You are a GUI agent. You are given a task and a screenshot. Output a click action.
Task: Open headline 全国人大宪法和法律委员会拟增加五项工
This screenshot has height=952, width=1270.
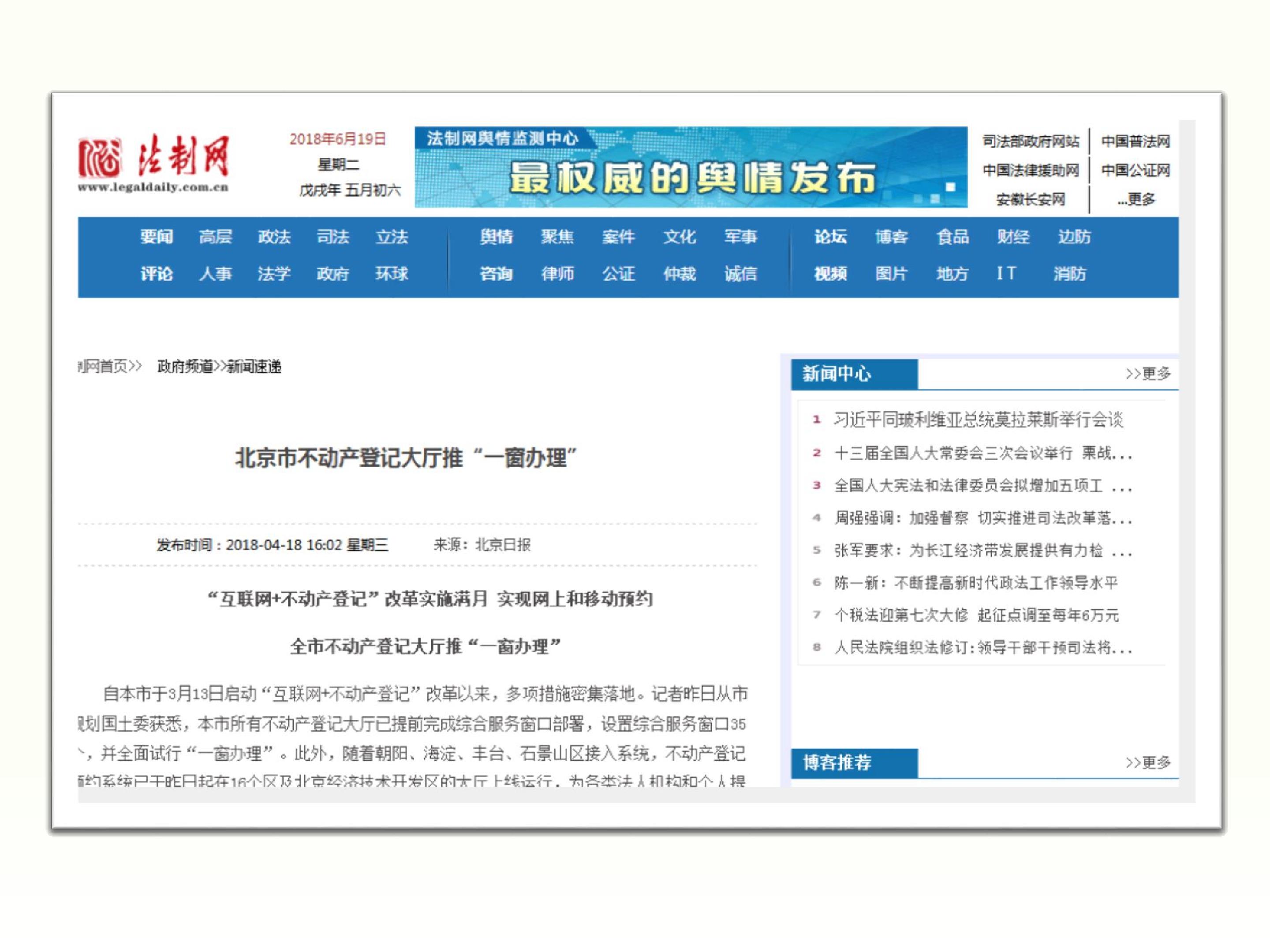pyautogui.click(x=983, y=486)
